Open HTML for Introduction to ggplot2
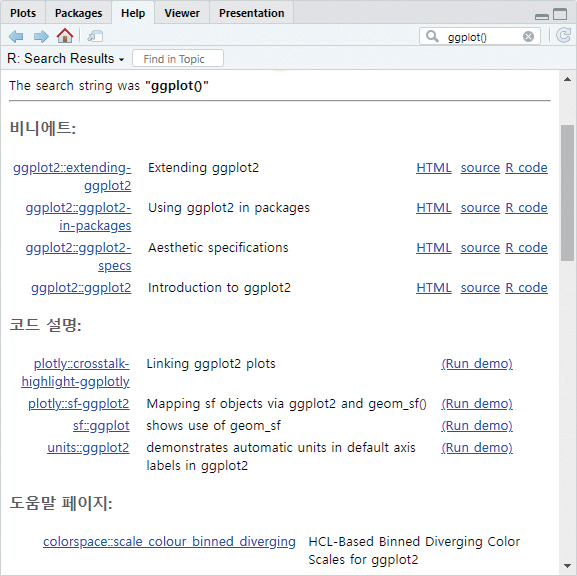The width and height of the screenshot is (577, 576). (x=434, y=288)
